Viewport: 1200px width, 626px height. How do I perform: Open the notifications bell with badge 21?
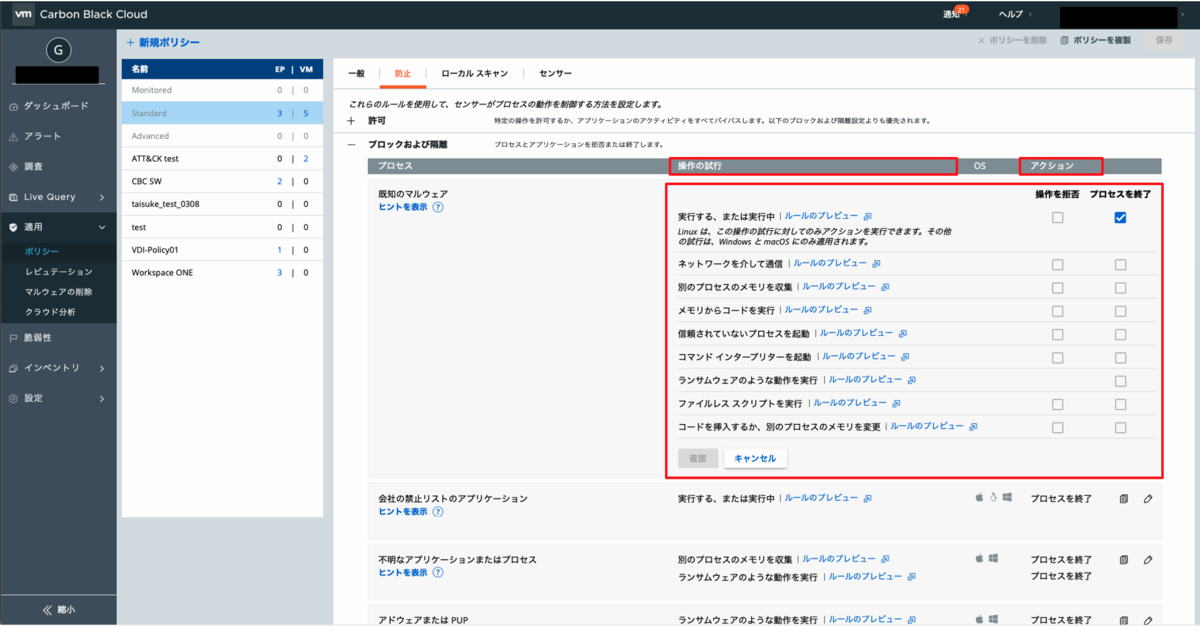[957, 13]
